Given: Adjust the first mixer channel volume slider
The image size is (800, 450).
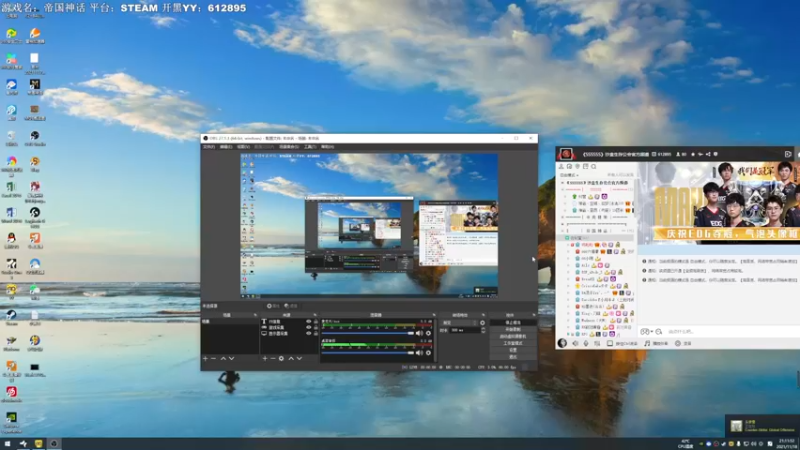Looking at the screenshot, I should point(367,333).
